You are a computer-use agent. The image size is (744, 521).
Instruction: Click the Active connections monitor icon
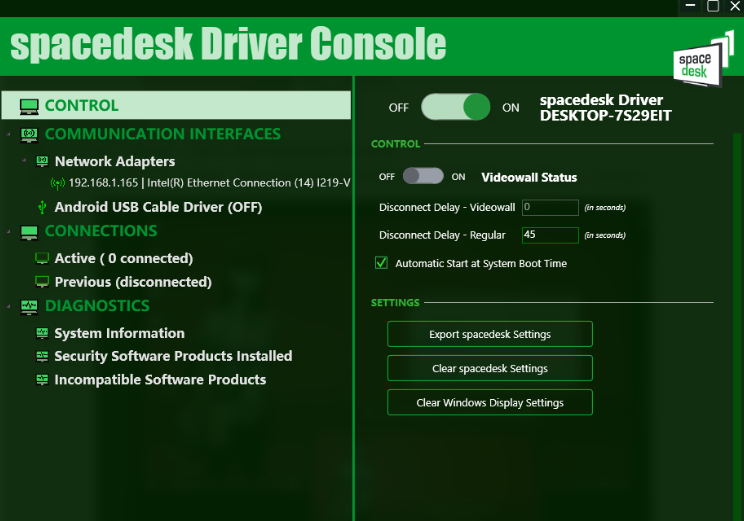(42, 258)
